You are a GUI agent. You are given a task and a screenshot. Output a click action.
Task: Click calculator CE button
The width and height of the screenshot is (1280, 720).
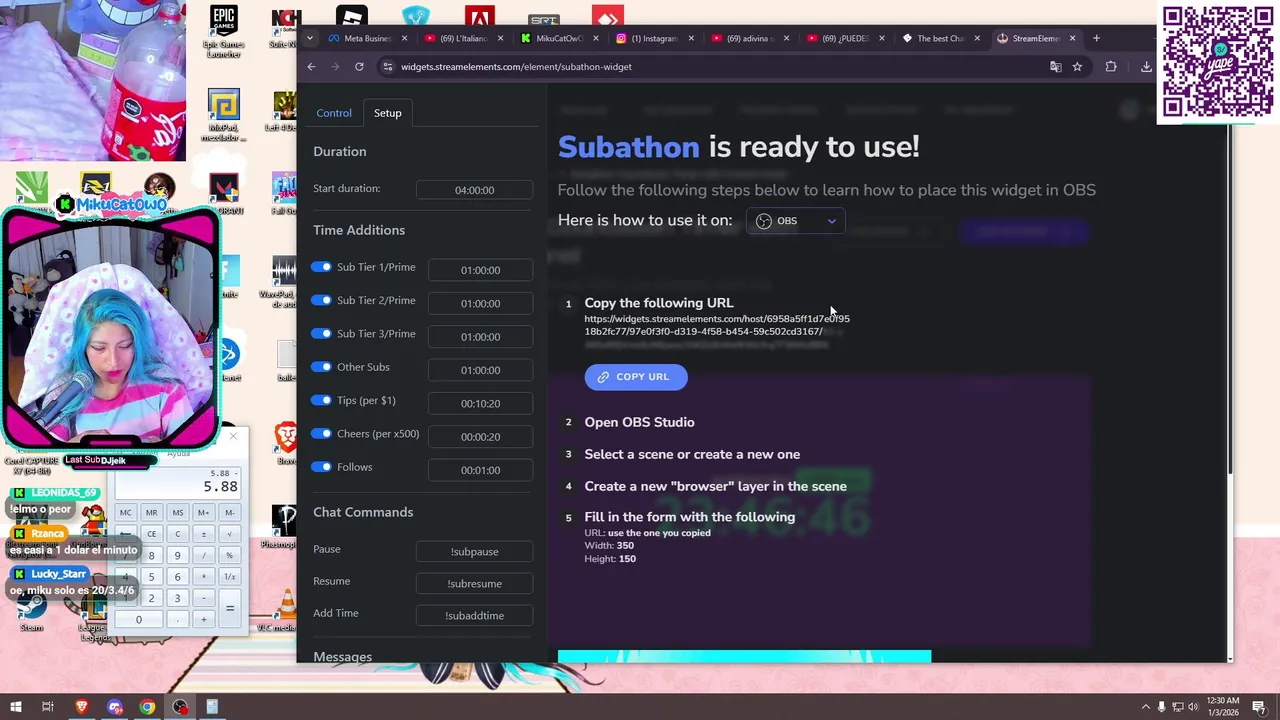click(152, 534)
